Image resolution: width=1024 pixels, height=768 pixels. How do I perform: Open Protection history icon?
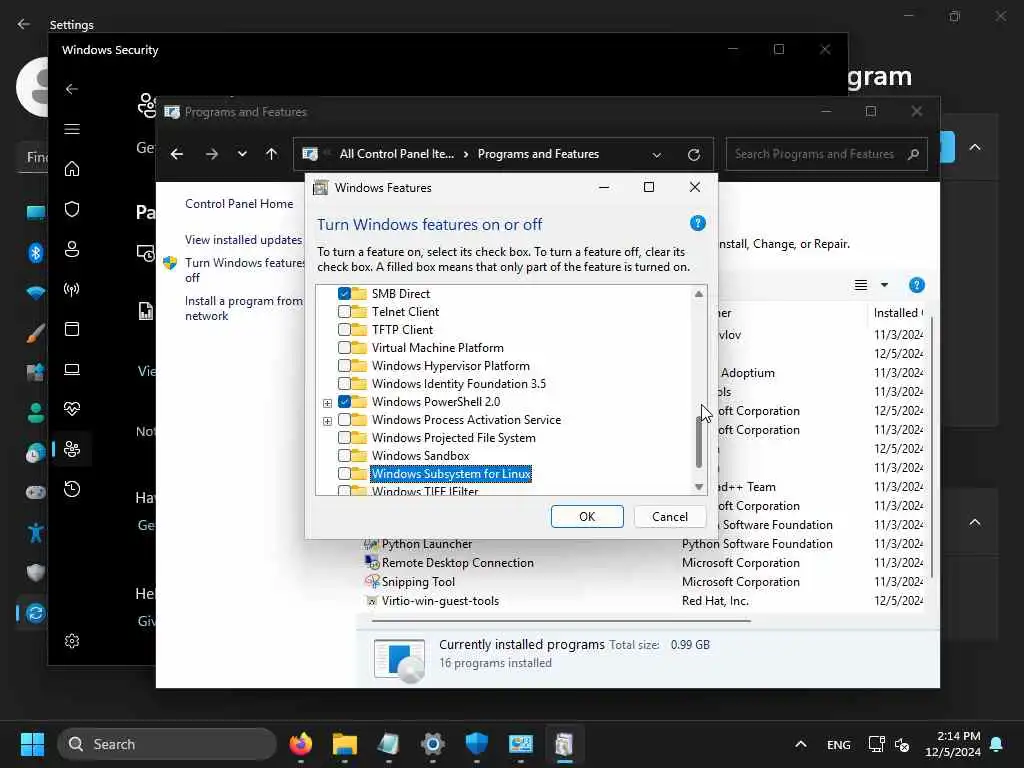72,489
